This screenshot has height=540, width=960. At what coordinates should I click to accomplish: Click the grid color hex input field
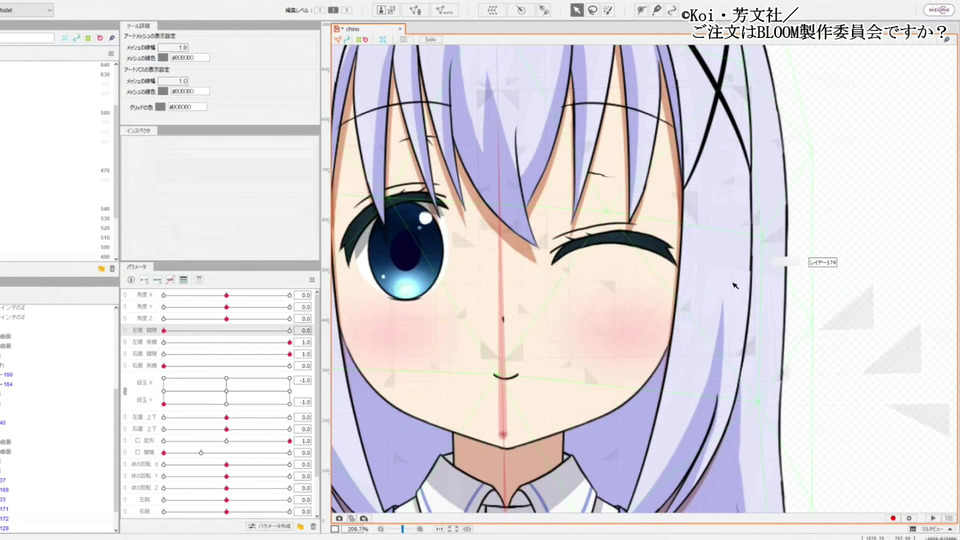(x=187, y=107)
